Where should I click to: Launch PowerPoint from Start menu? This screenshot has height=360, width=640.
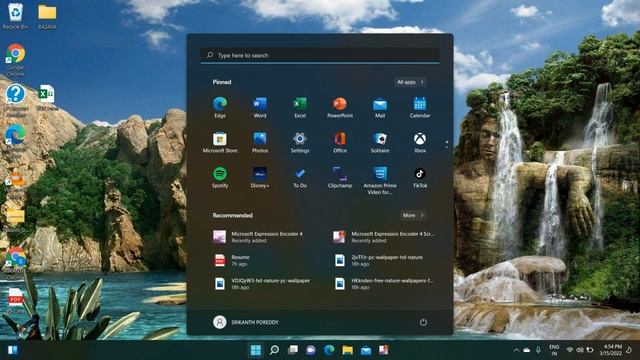340,107
